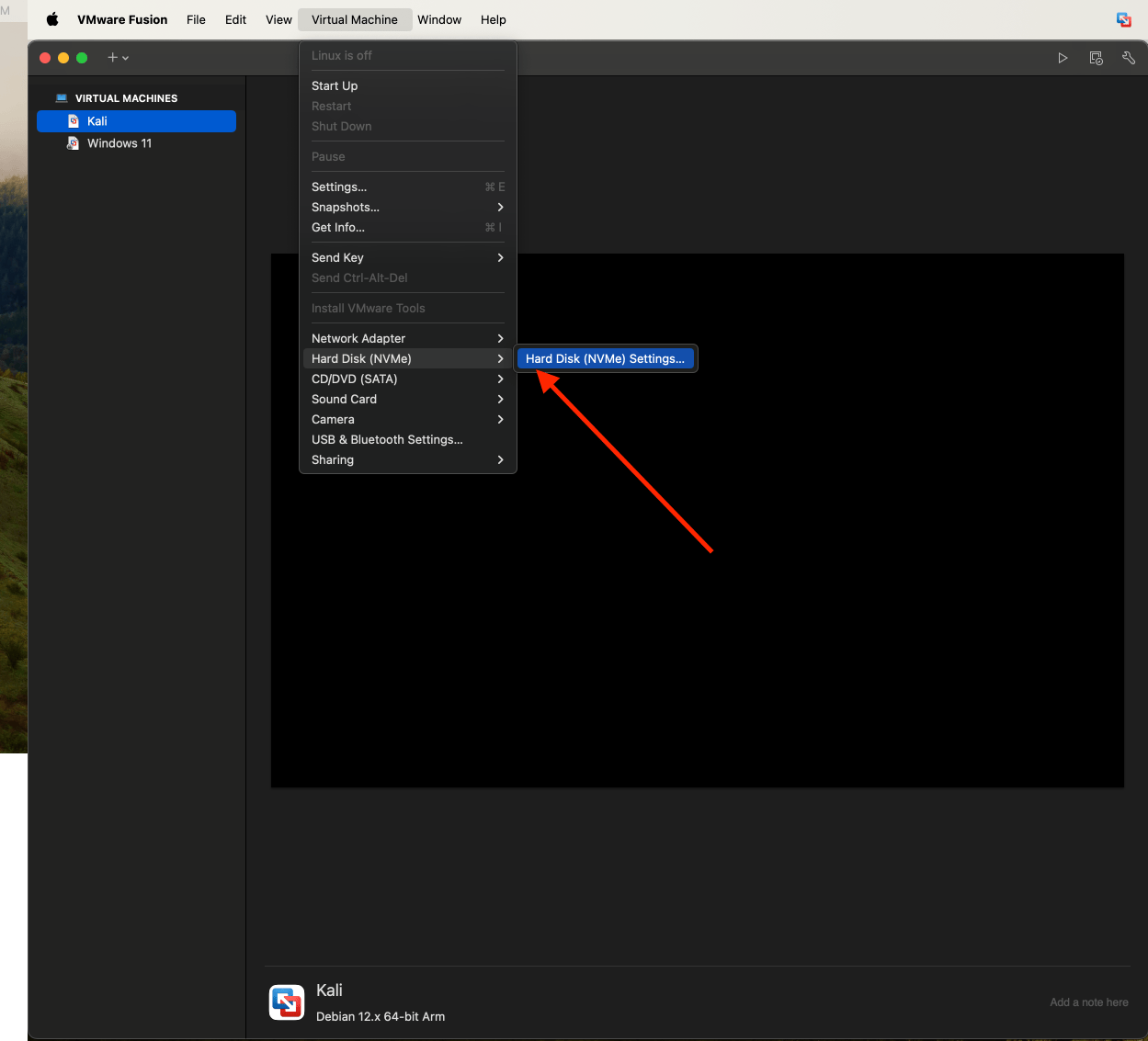
Task: Choose Get Info... from the menu
Action: pos(408,227)
